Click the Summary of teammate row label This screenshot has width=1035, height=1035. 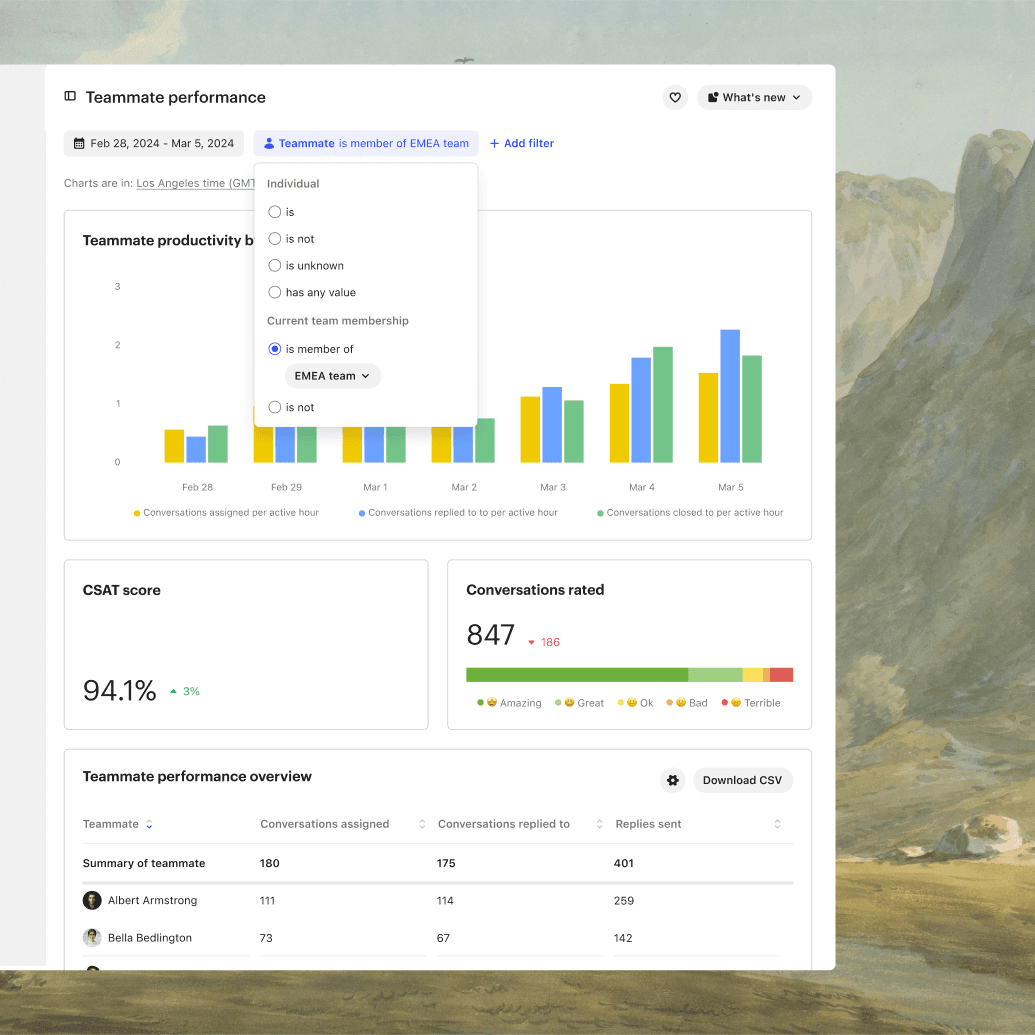click(144, 863)
